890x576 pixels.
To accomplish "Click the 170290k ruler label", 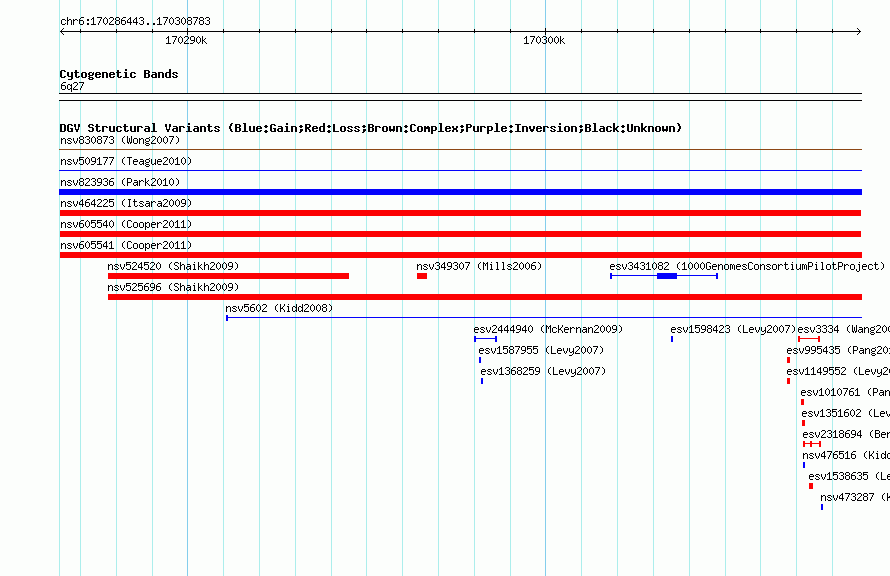I will [186, 40].
